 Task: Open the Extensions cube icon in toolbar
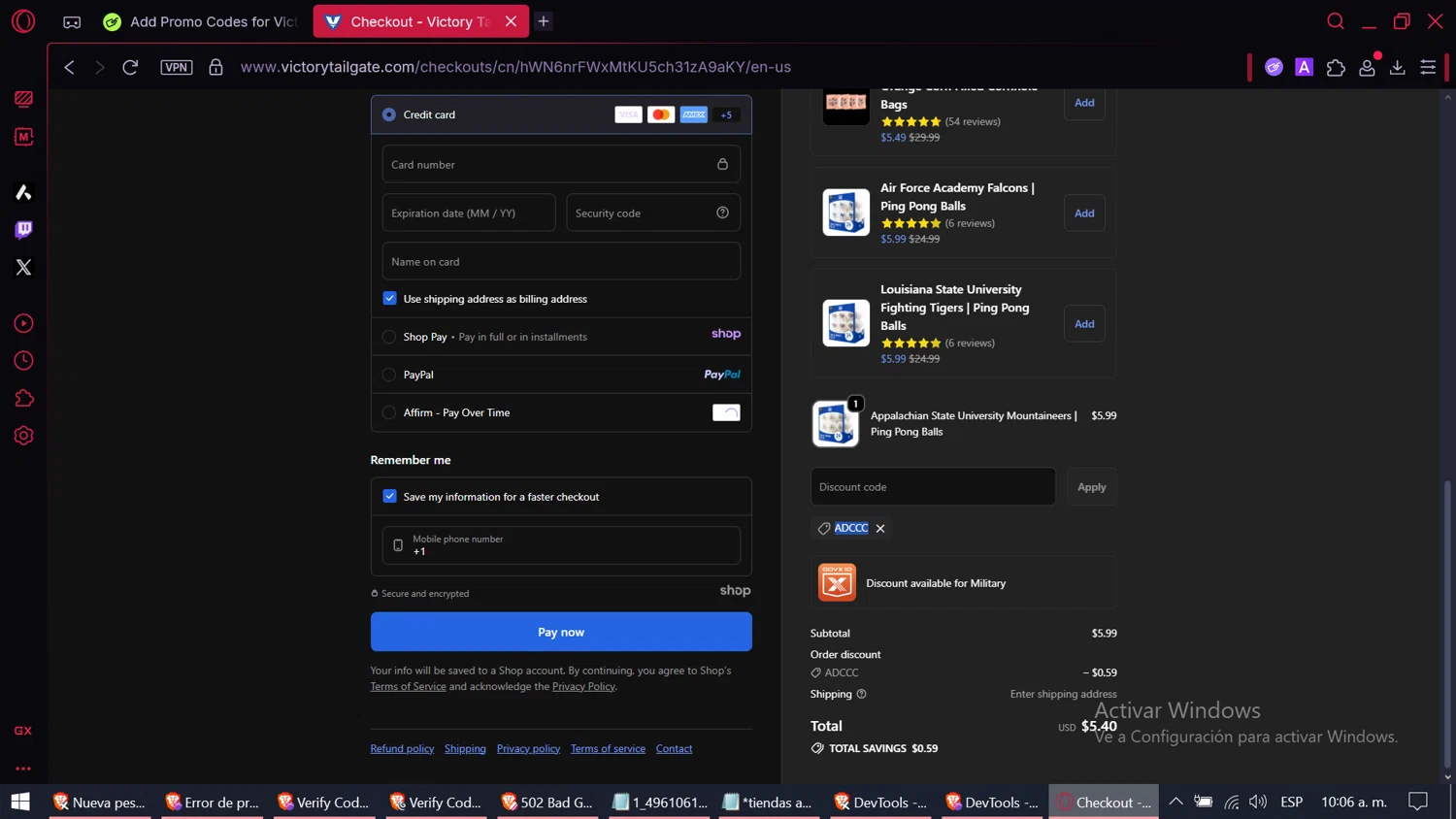(x=1336, y=67)
